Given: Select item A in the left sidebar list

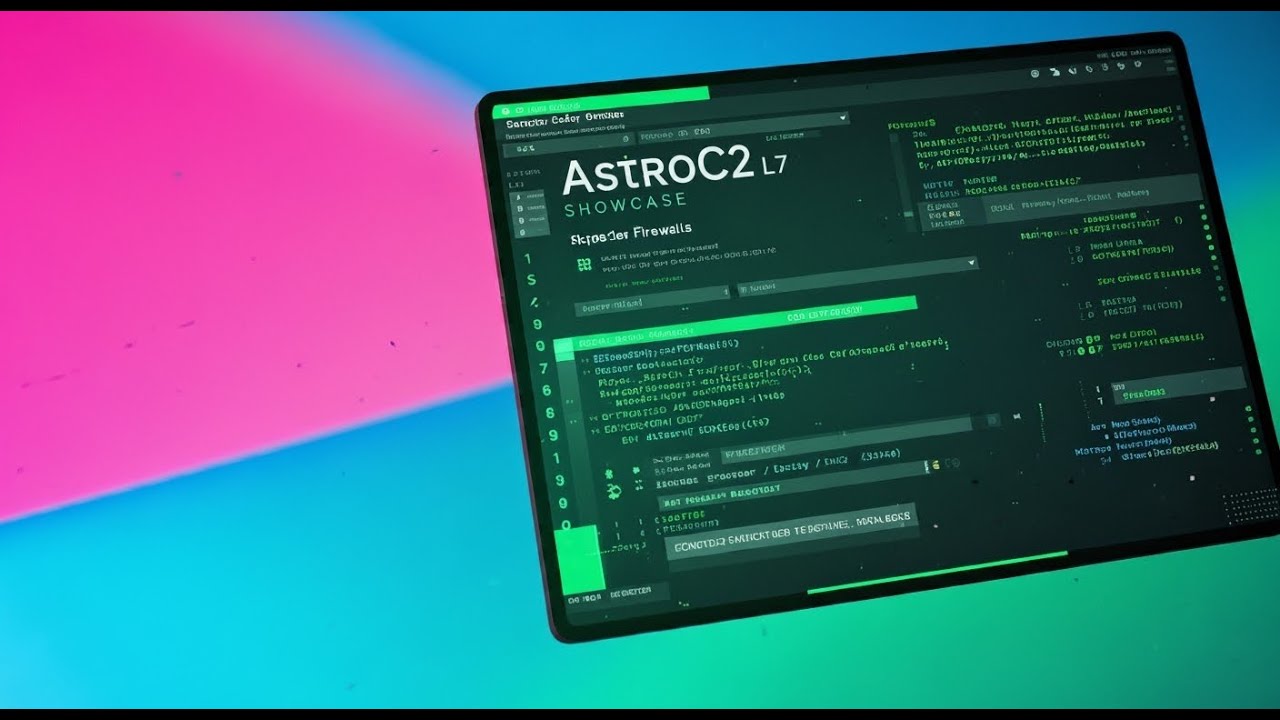Looking at the screenshot, I should pos(518,197).
